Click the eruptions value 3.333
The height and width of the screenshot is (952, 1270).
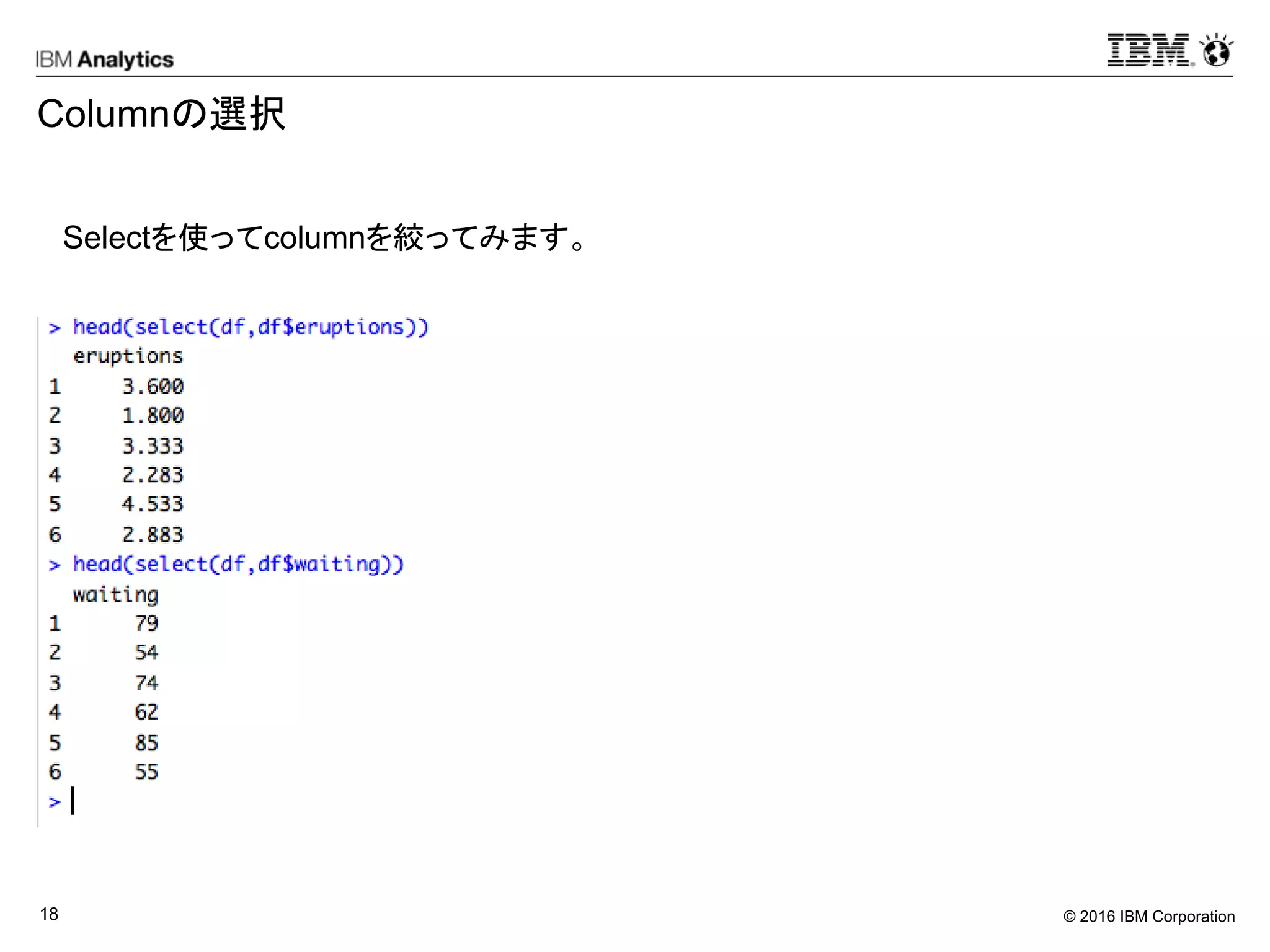(153, 446)
